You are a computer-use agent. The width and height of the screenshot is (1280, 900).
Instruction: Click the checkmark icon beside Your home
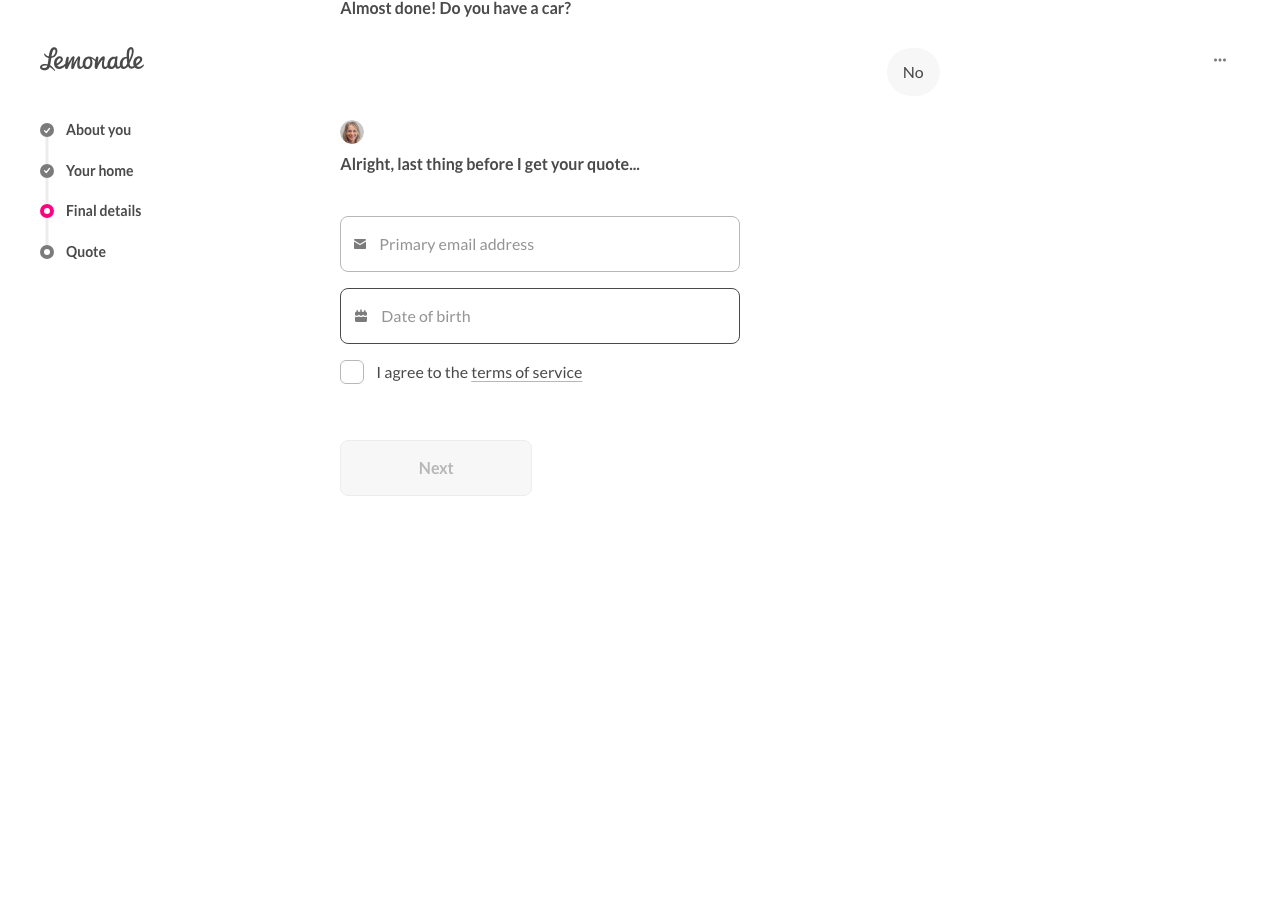coord(47,171)
